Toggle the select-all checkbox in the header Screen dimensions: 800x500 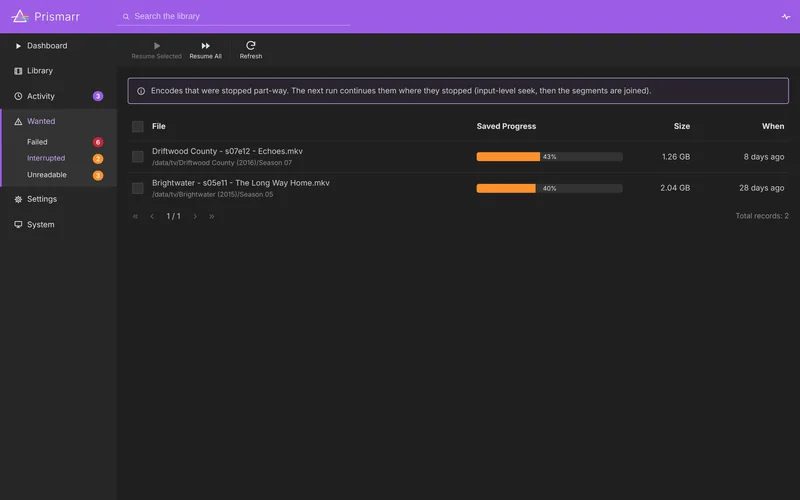[138, 127]
